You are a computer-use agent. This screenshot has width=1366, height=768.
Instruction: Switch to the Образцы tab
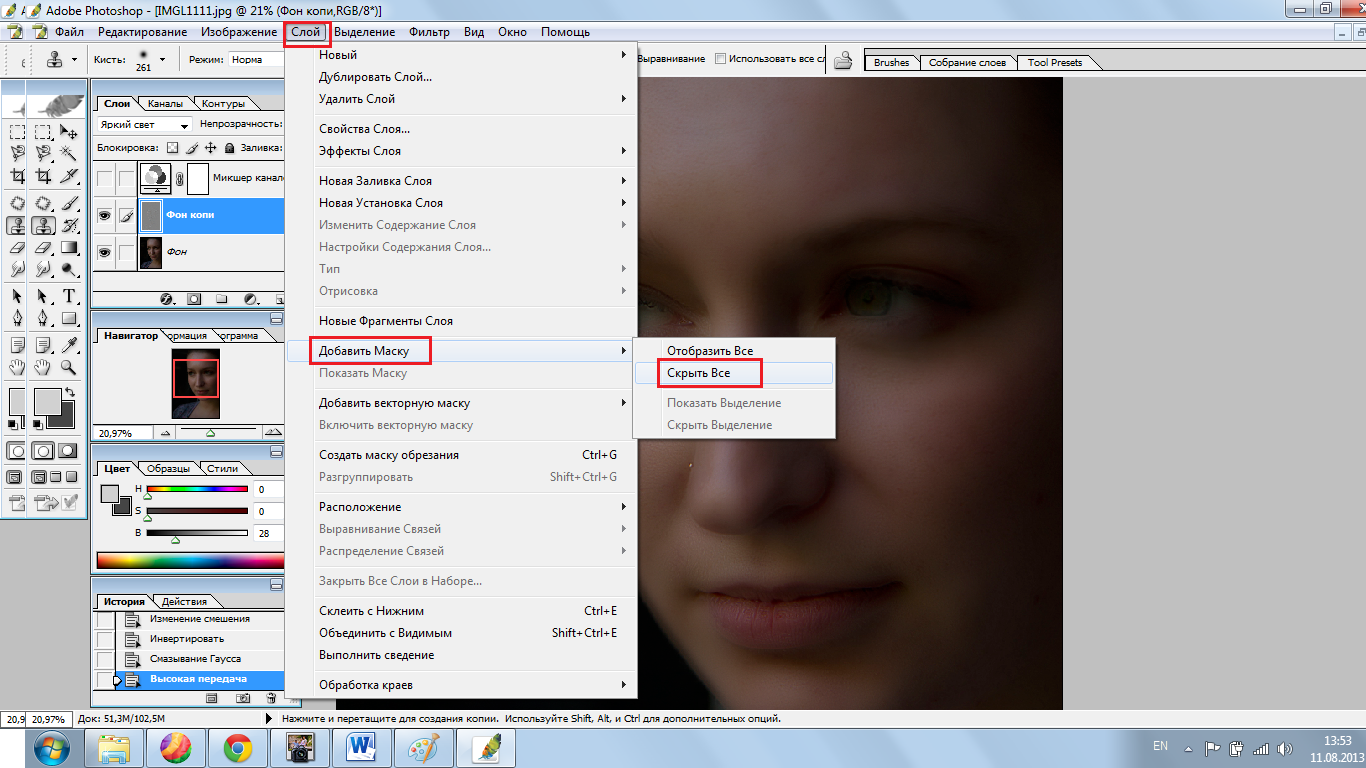pyautogui.click(x=168, y=468)
